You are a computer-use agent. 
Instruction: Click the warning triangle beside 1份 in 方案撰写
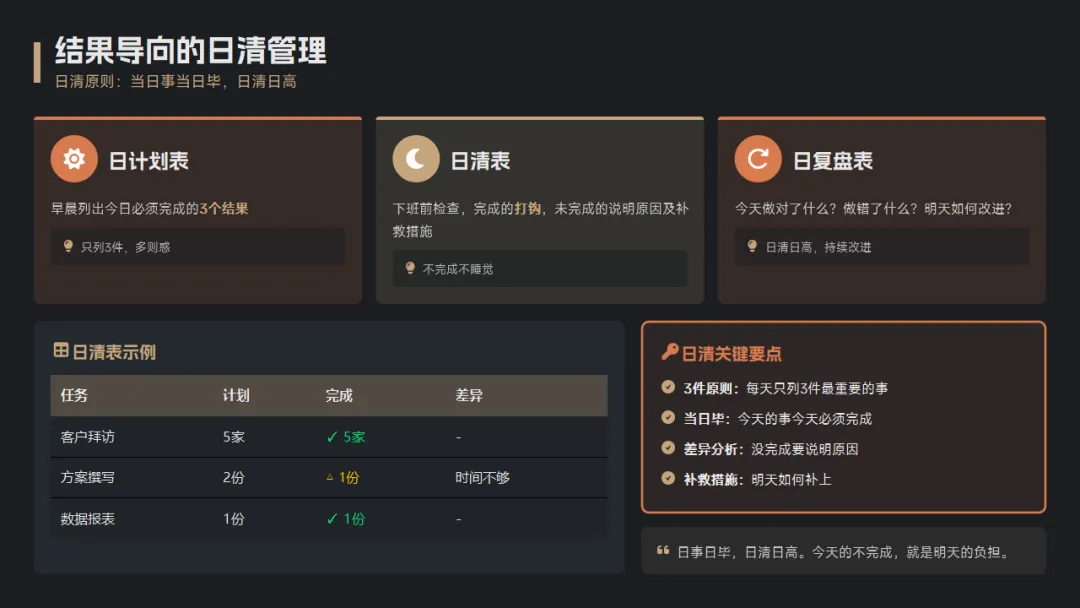330,477
